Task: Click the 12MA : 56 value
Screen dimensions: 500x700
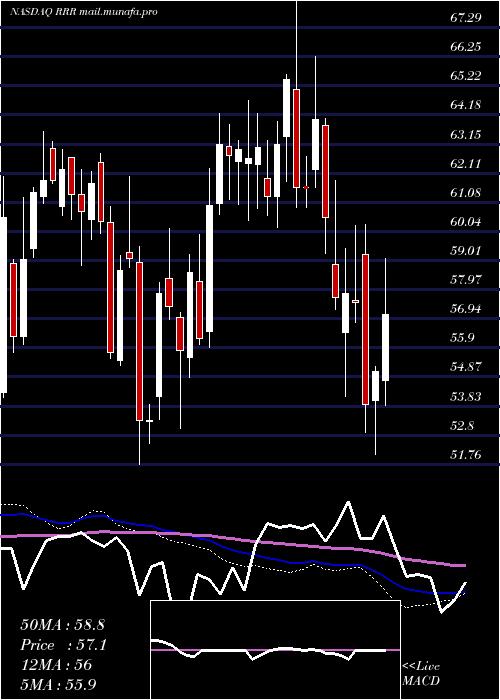Action: [x=56, y=665]
